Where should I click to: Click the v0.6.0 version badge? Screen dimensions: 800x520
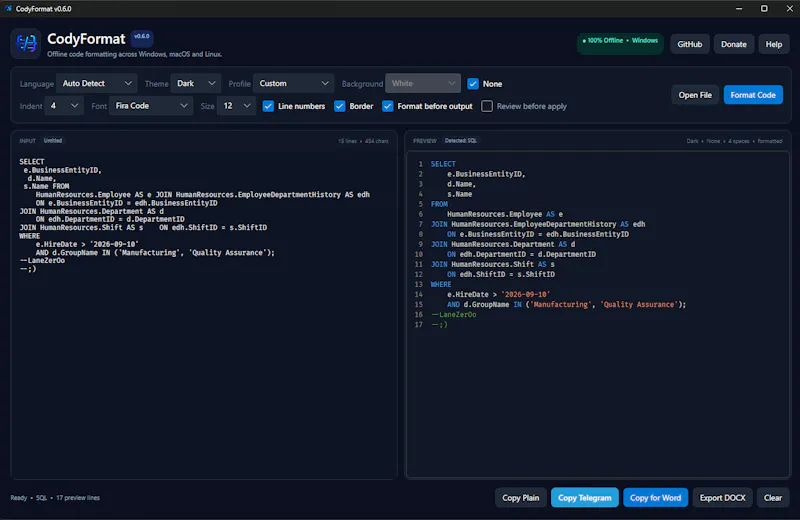coord(142,37)
